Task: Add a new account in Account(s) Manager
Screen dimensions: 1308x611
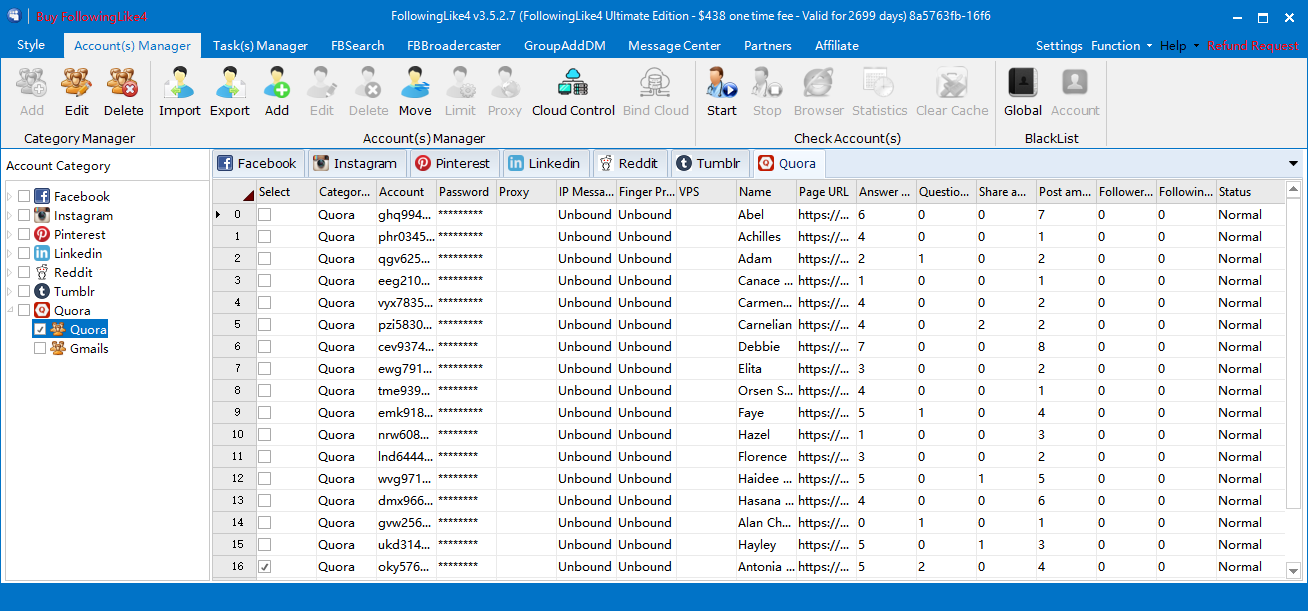Action: [x=277, y=92]
